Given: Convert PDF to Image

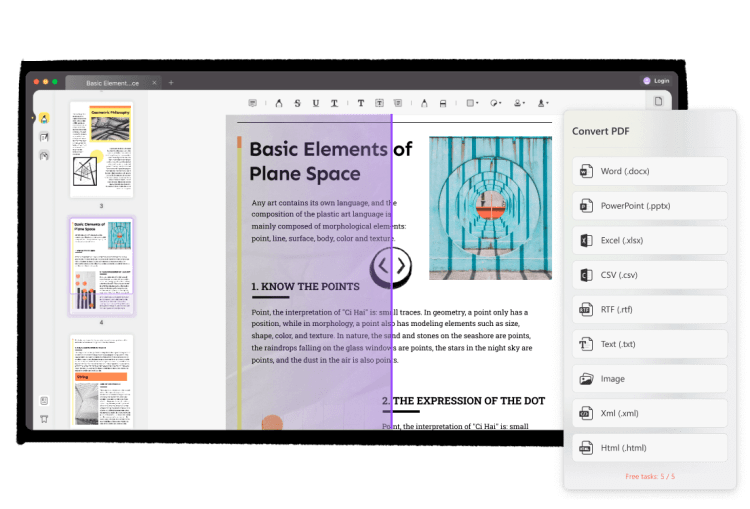Looking at the screenshot, I should point(650,379).
